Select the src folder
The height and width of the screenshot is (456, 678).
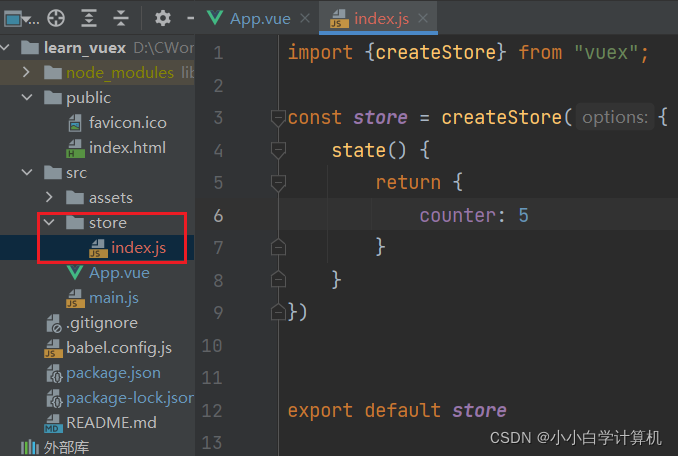[x=77, y=173]
